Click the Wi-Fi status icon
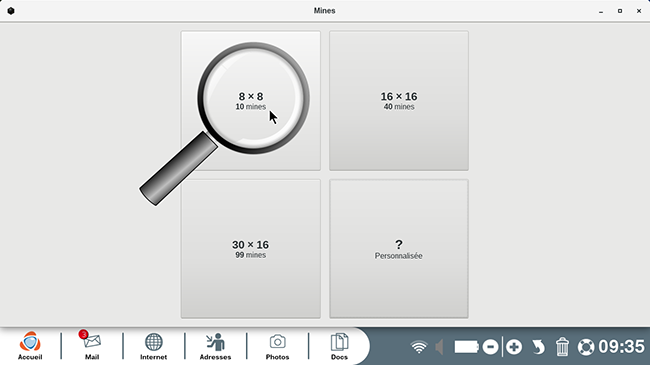The image size is (650, 365). 419,347
